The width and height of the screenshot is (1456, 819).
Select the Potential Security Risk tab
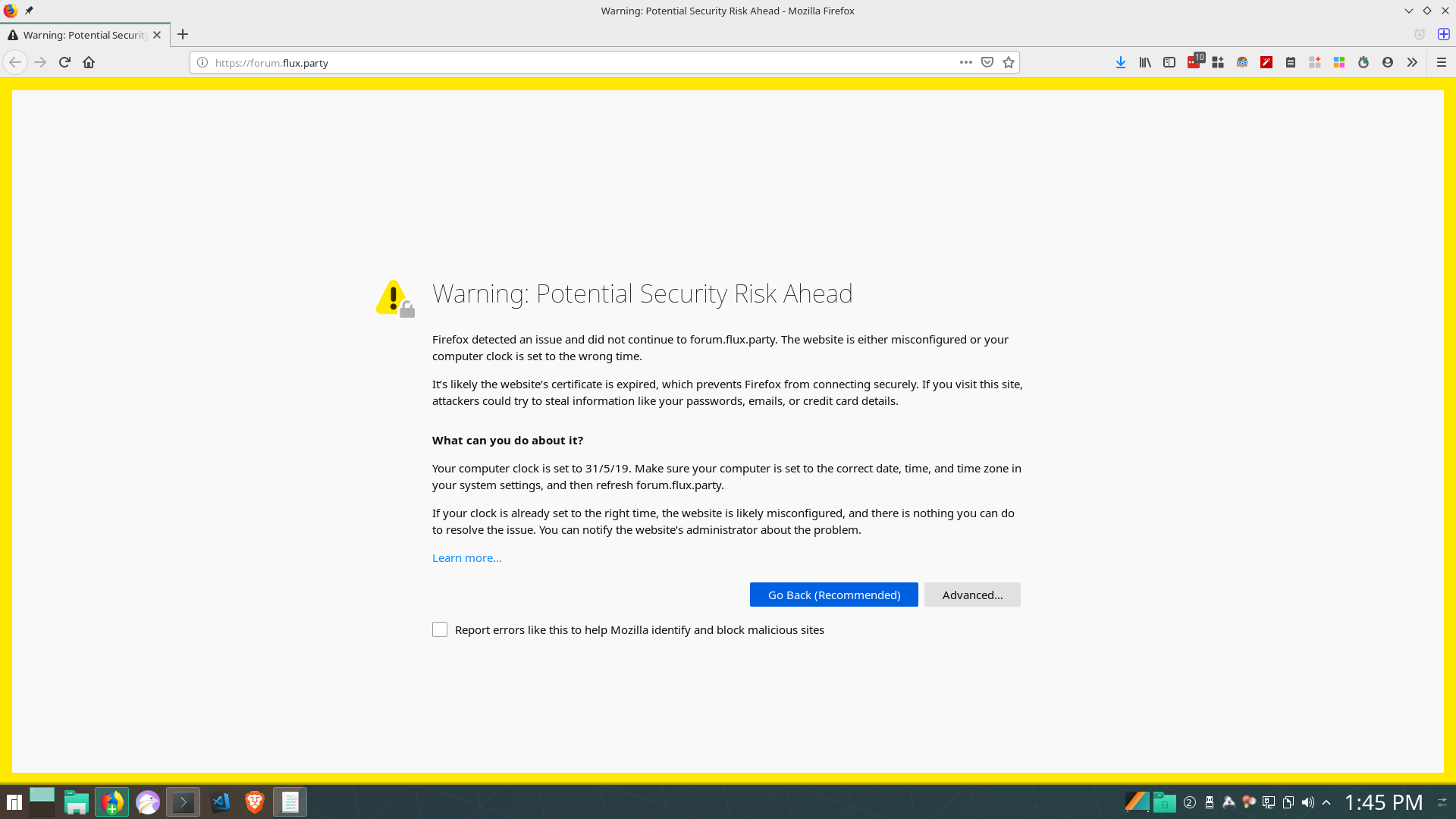click(x=83, y=35)
